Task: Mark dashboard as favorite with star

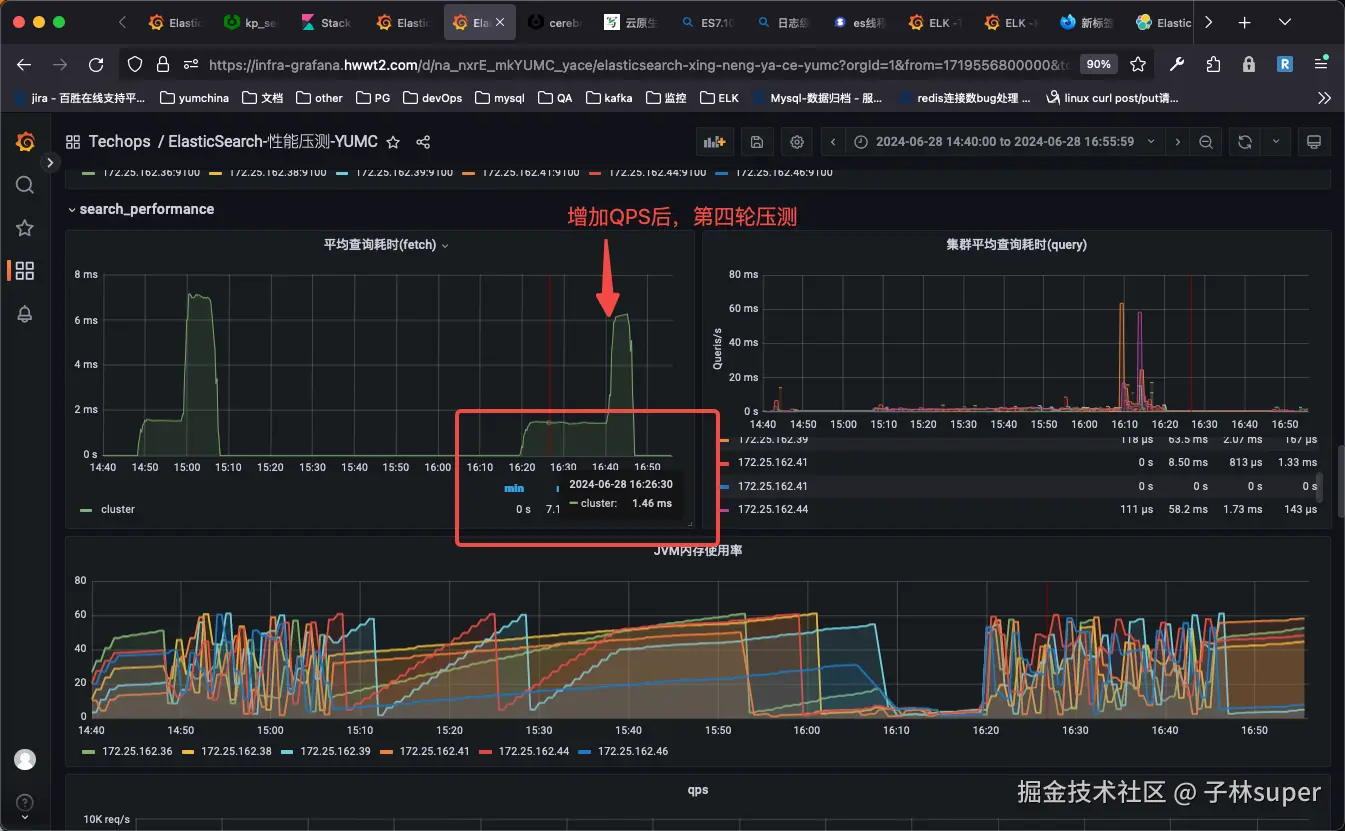Action: (x=393, y=142)
